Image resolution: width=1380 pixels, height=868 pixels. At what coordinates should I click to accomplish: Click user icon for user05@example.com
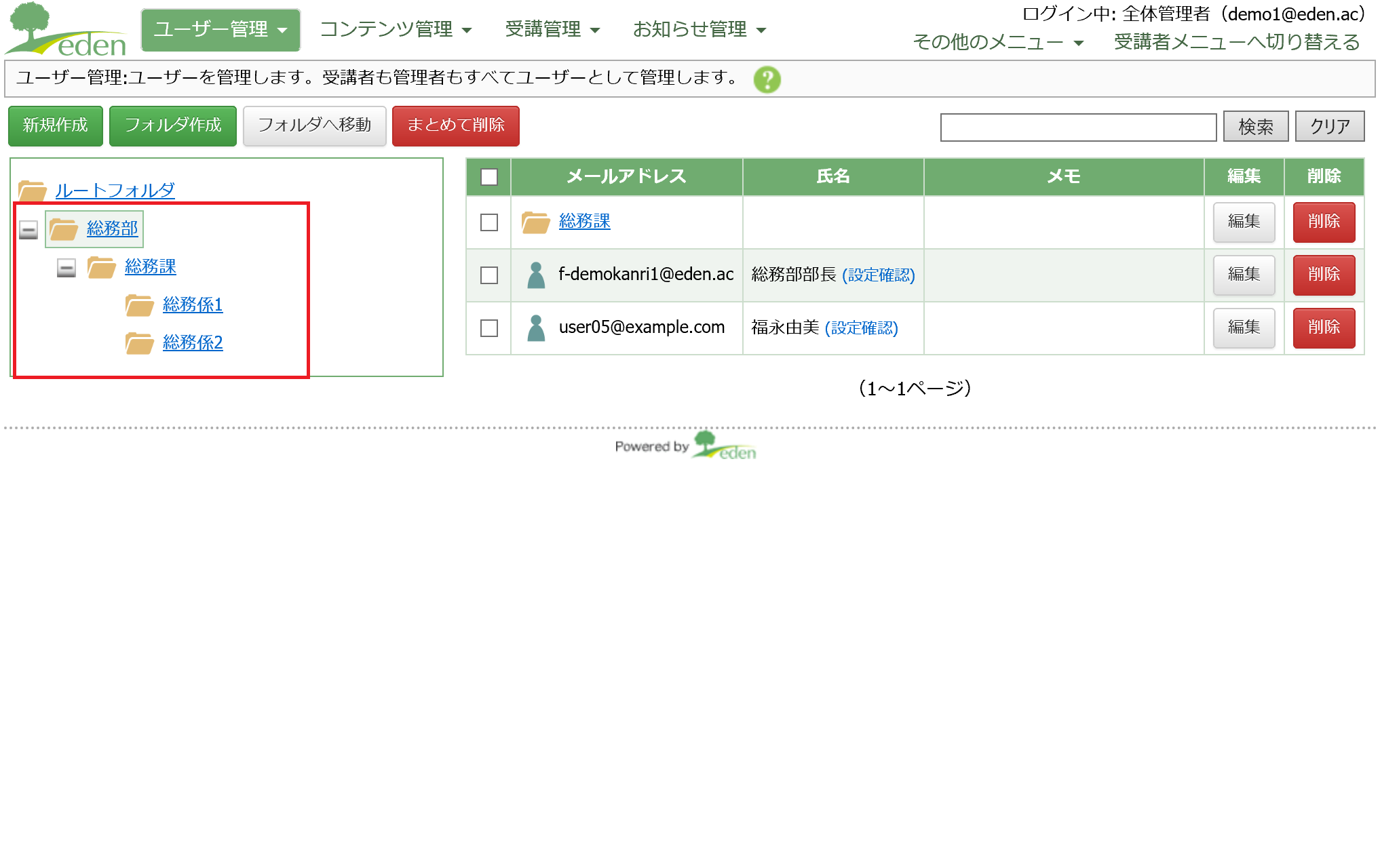pyautogui.click(x=536, y=328)
